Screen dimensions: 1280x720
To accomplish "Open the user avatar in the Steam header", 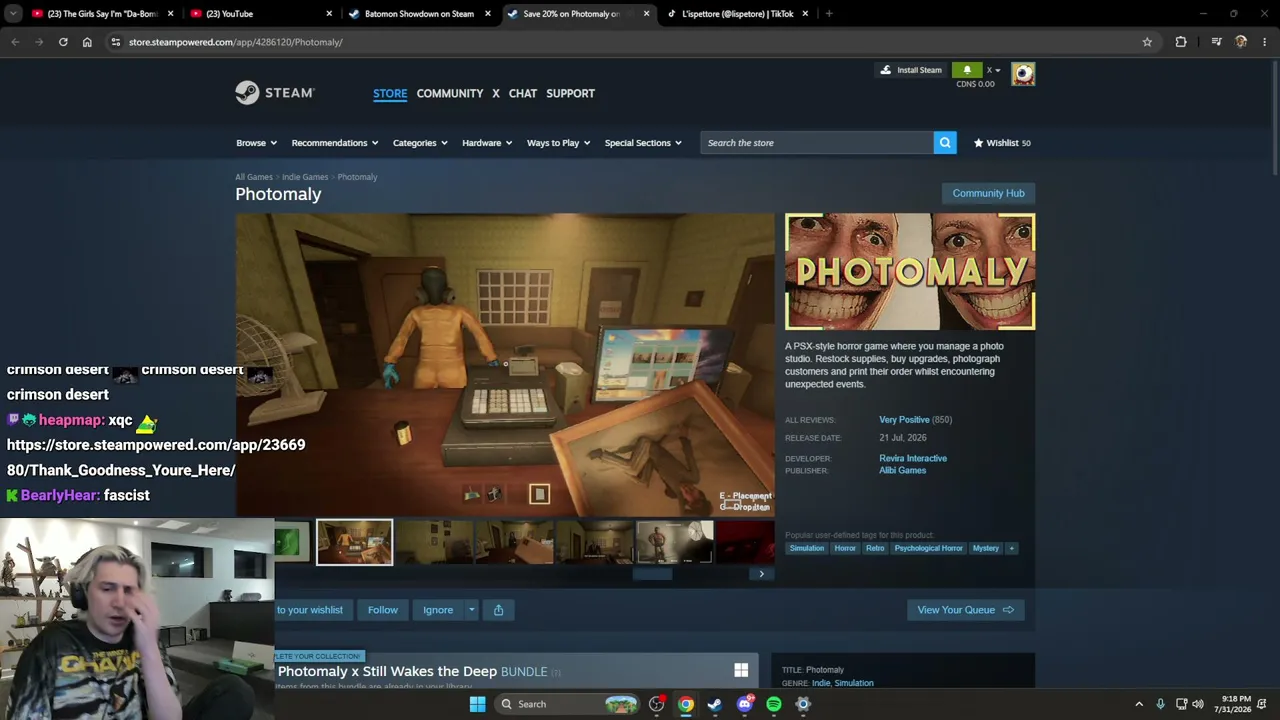I will (x=1023, y=74).
